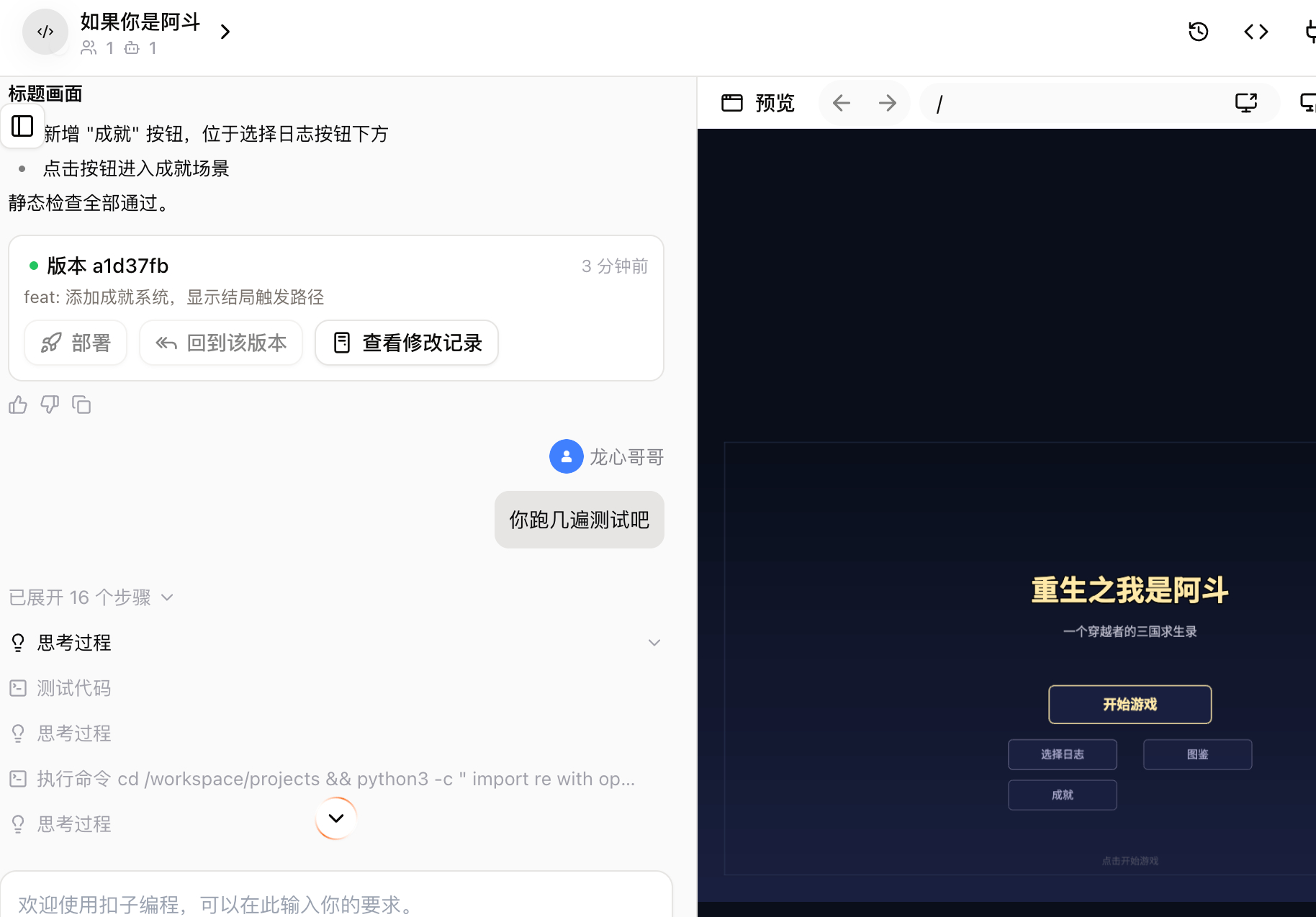
Task: Click the 标题画面 heading
Action: coord(45,94)
